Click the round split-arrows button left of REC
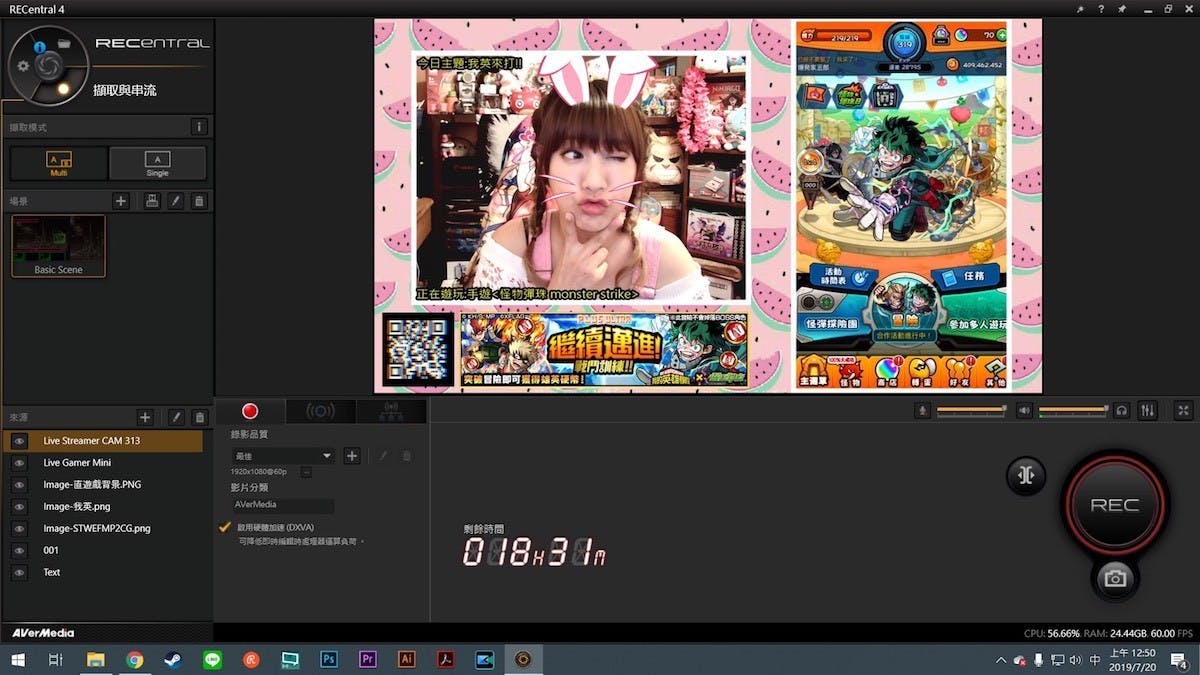 pos(1026,475)
